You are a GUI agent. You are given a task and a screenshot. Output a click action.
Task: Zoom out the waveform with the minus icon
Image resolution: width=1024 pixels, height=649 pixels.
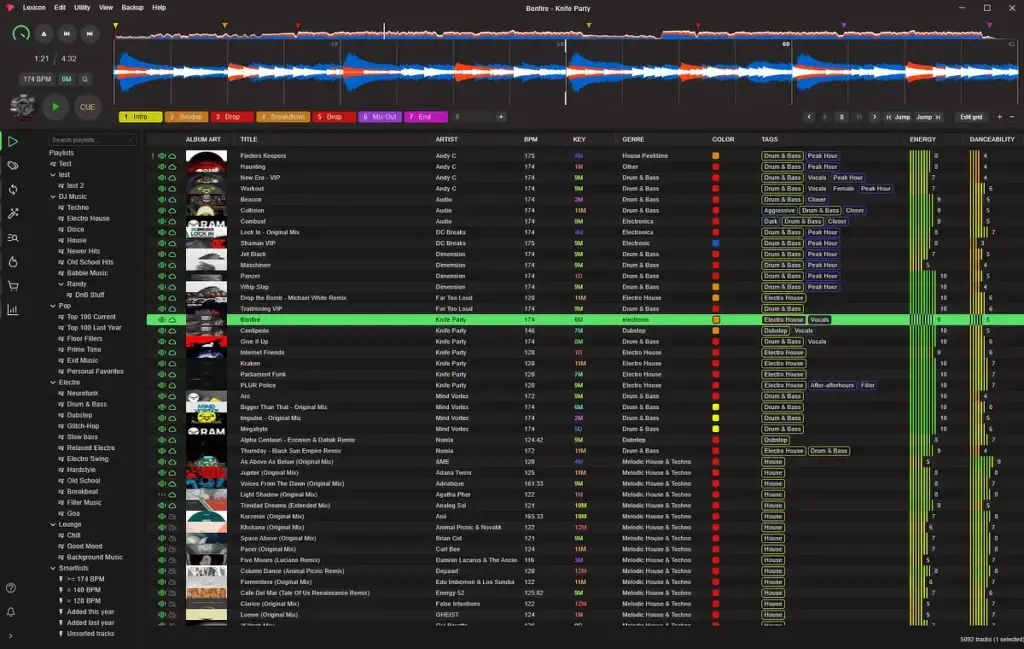tap(1012, 117)
